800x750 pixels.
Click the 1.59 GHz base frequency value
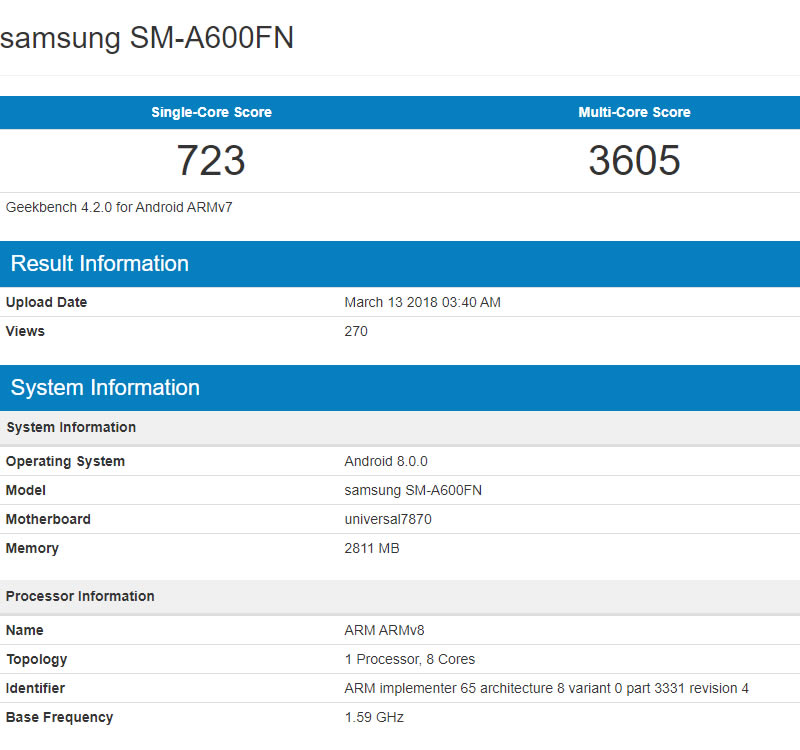point(374,717)
